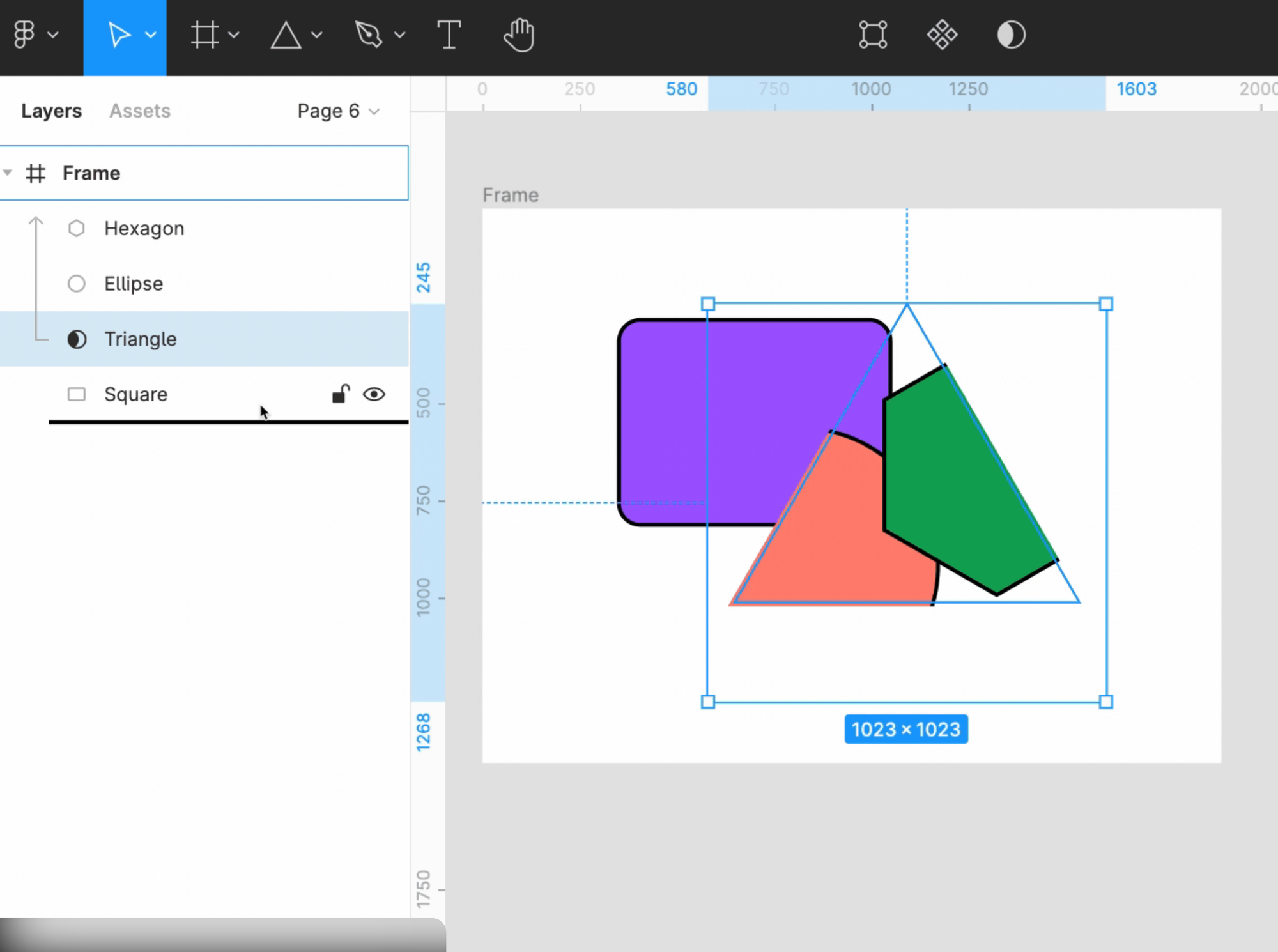
Task: Select the Frame tool
Action: [204, 35]
